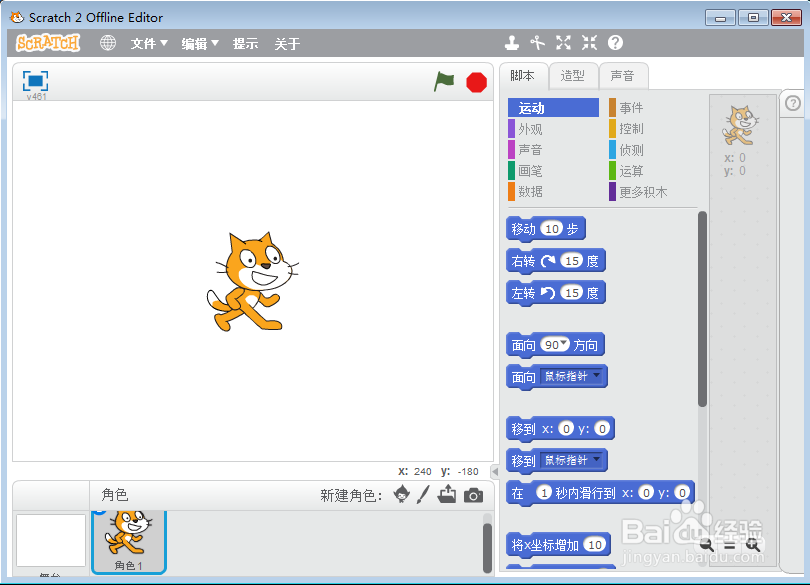810x585 pixels.
Task: Click the blocks palette scrollbar
Action: pos(702,309)
